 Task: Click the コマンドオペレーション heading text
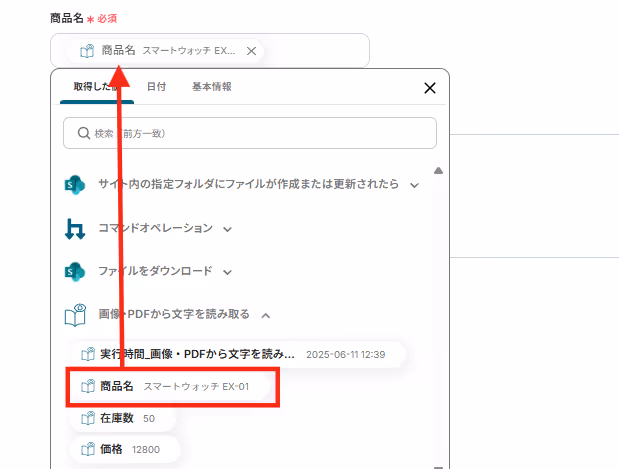pyautogui.click(x=156, y=228)
